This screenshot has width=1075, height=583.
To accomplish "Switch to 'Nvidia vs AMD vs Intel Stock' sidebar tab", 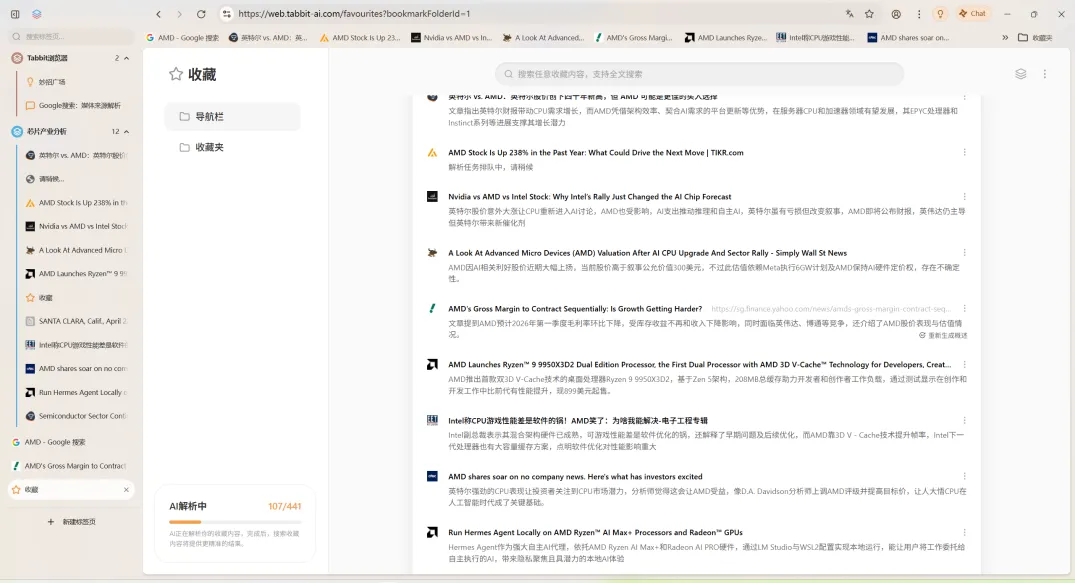I will point(75,226).
